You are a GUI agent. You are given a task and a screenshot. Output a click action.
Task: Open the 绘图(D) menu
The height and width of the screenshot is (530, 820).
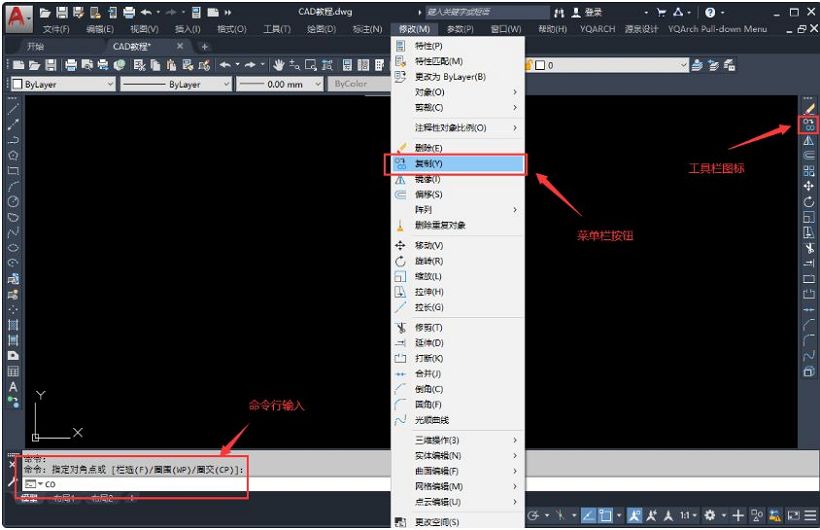321,29
